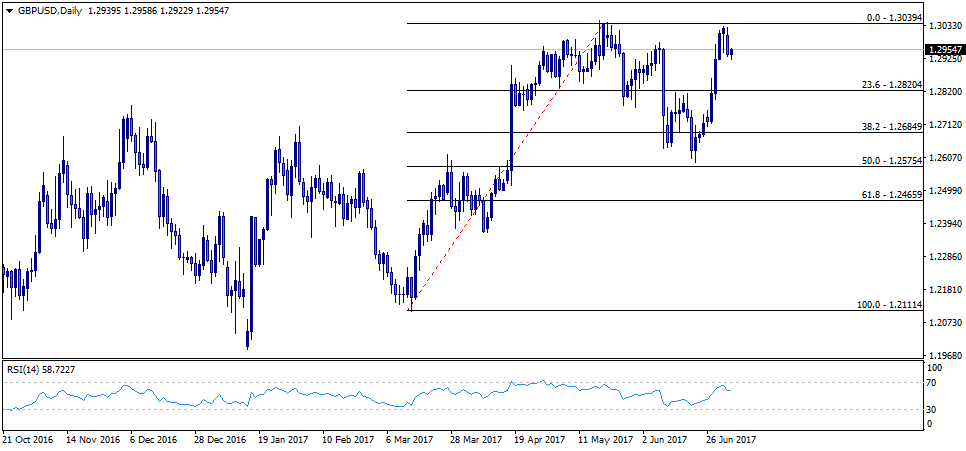Click the 1.19680 value on price axis
Image resolution: width=966 pixels, height=451 pixels.
click(945, 355)
